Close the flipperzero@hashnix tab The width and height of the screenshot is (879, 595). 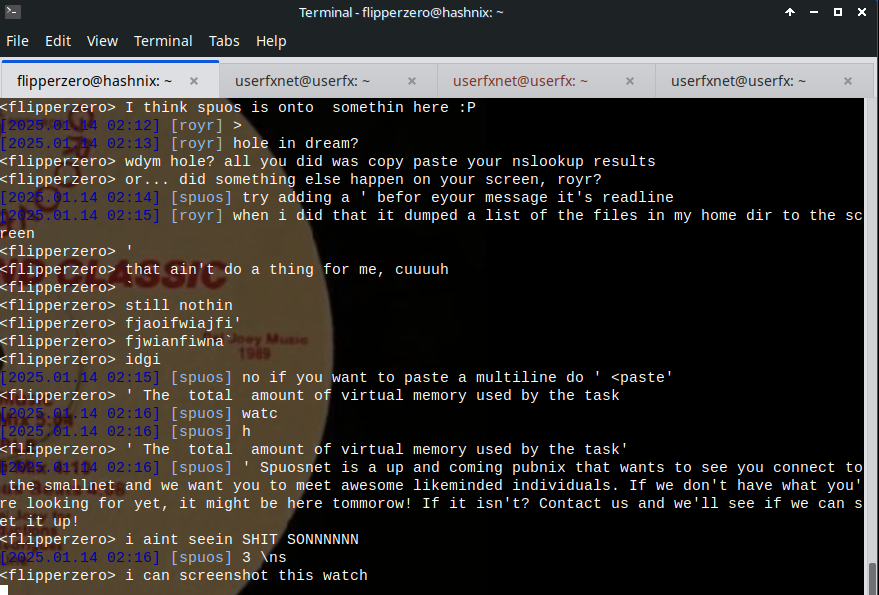click(194, 81)
